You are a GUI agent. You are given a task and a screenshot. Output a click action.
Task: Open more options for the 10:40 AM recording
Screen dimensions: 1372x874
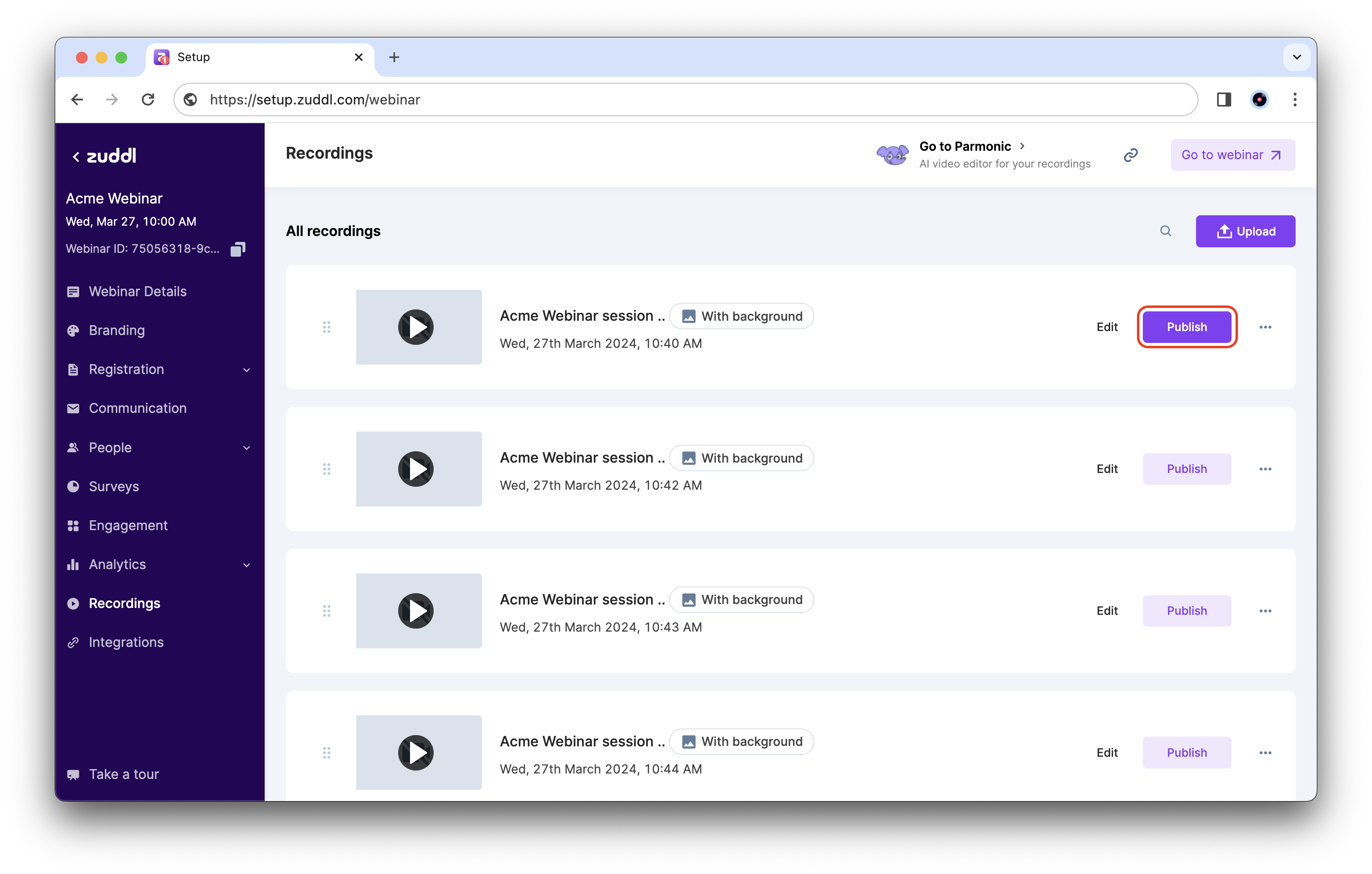coord(1265,327)
